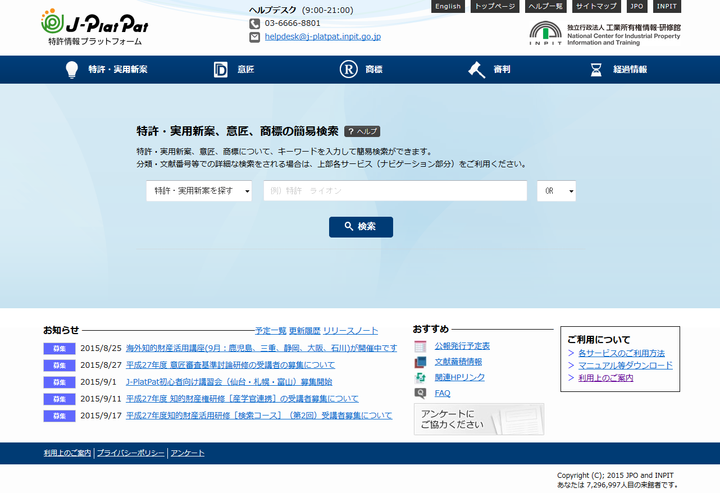Image resolution: width=720 pixels, height=493 pixels.
Task: Open footer アンケート link
Action: 187,453
